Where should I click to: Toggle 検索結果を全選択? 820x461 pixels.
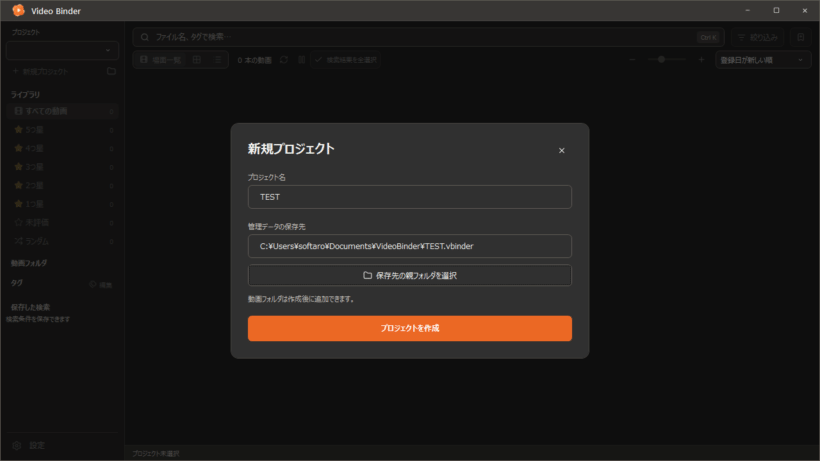(x=345, y=60)
